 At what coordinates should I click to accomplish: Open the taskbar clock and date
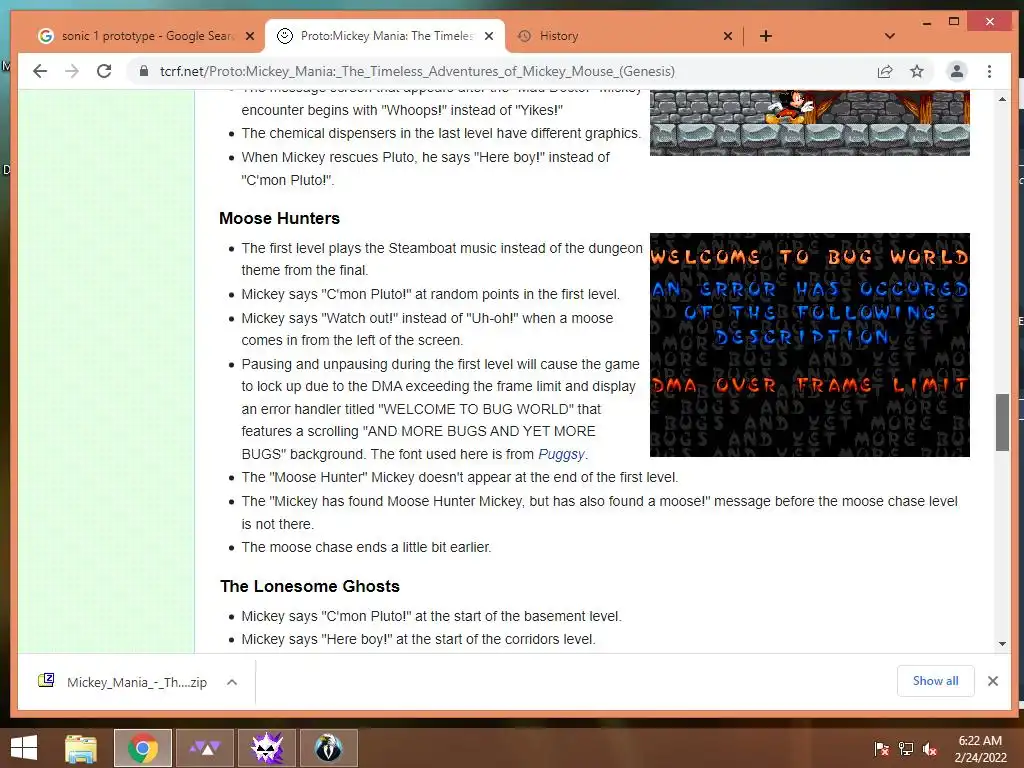coord(980,748)
